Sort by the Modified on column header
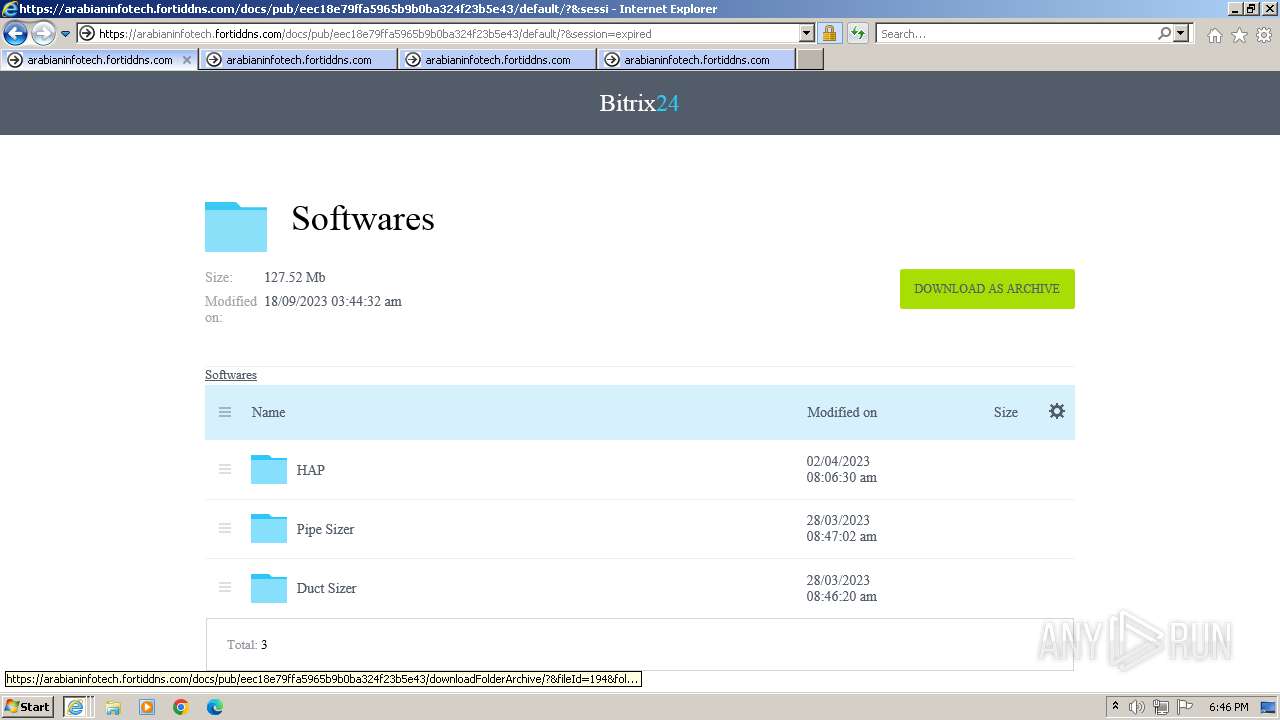1280x720 pixels. click(842, 412)
